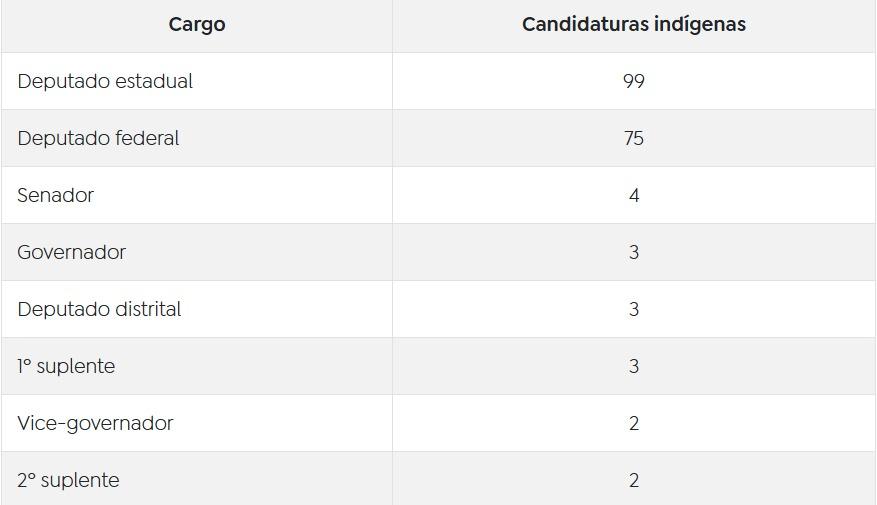Select the 2º suplente row label
The width and height of the screenshot is (877, 505).
[x=68, y=480]
